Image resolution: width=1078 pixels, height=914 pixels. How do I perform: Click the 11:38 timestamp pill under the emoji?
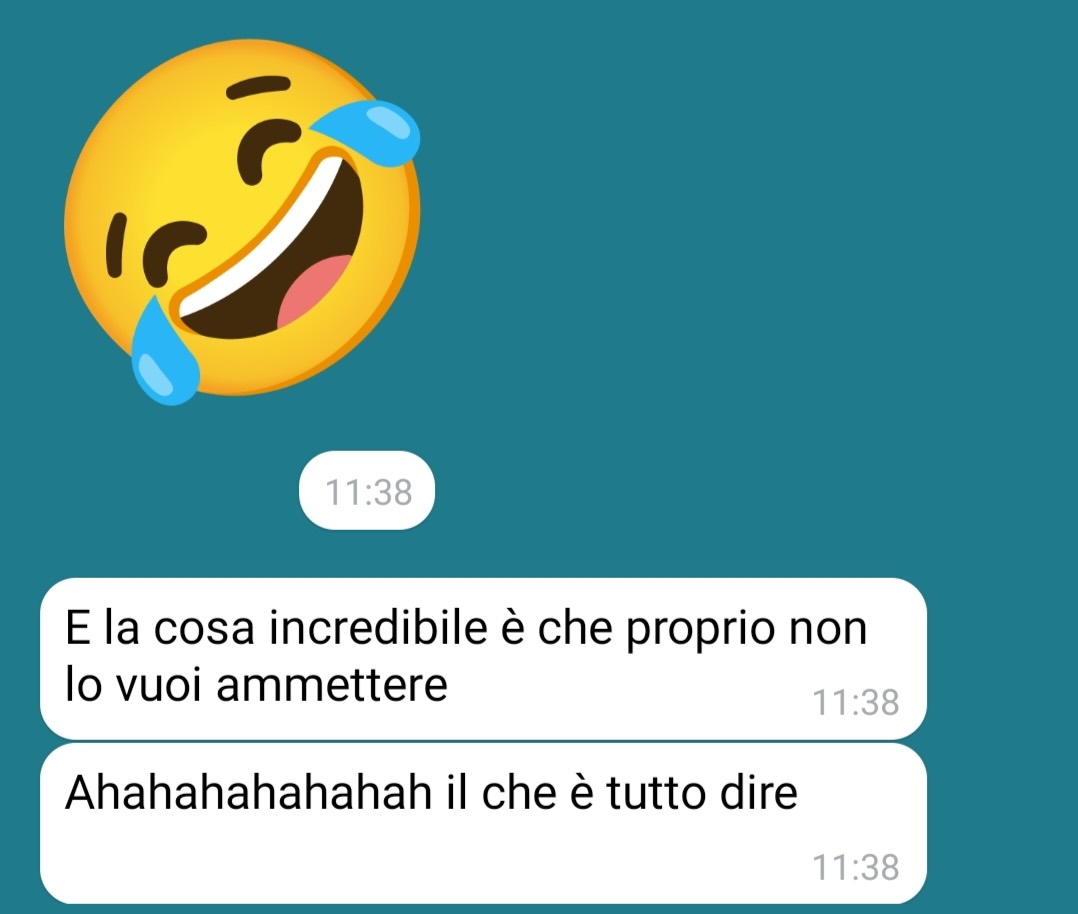pyautogui.click(x=367, y=491)
